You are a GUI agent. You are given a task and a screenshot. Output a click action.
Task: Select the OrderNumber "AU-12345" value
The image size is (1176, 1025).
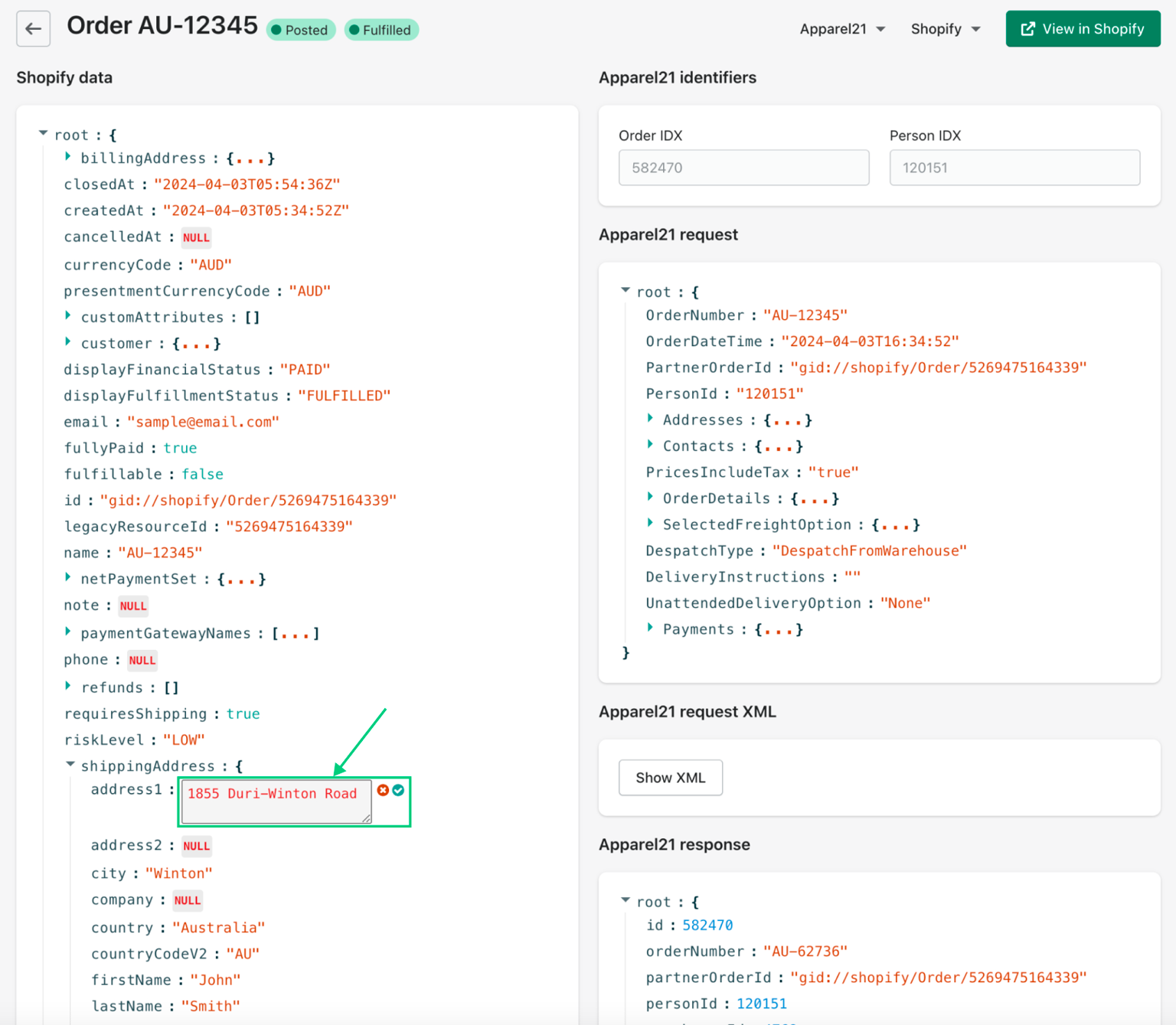[805, 315]
